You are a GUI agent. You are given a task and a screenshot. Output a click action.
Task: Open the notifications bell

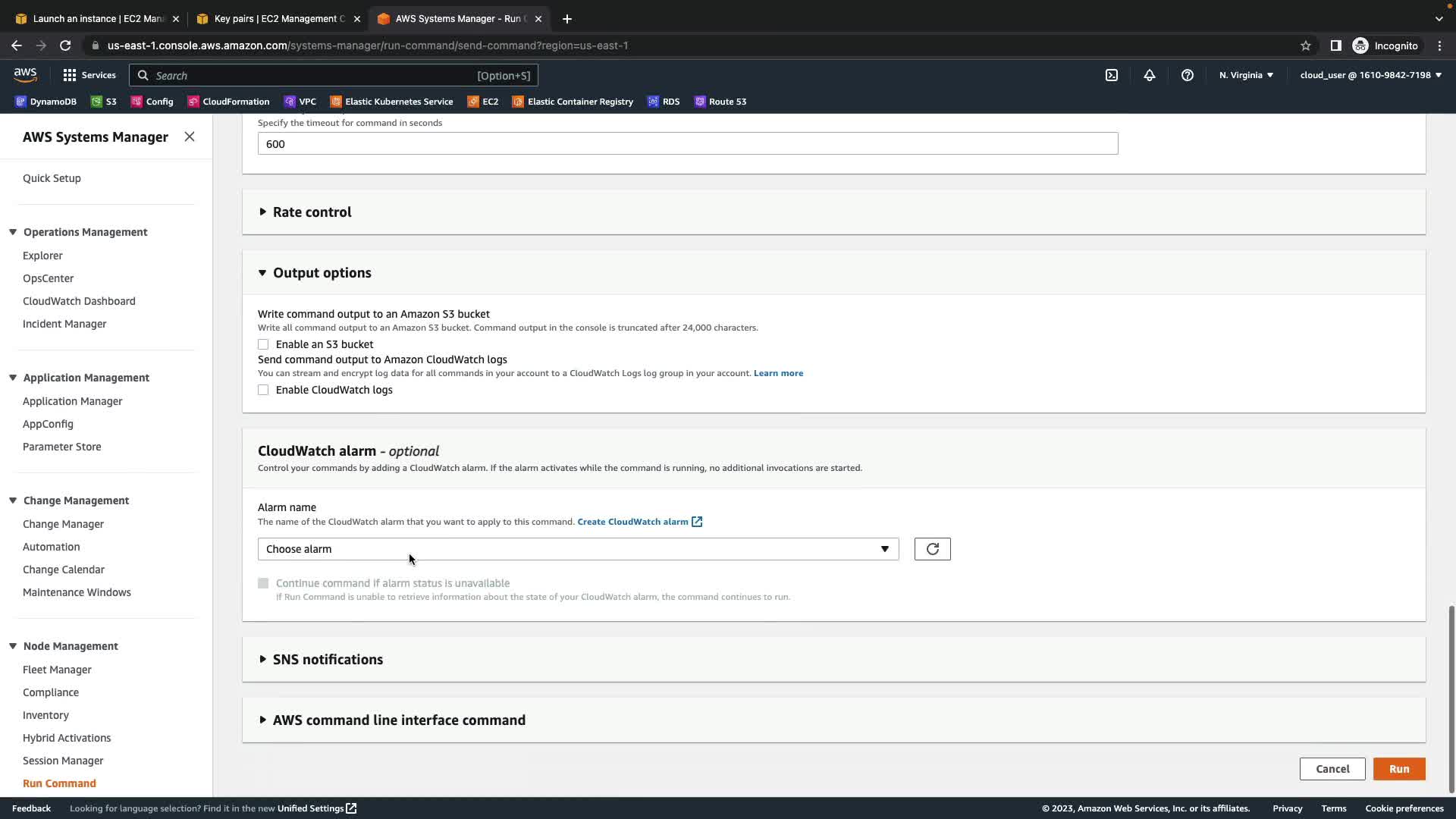[1149, 75]
